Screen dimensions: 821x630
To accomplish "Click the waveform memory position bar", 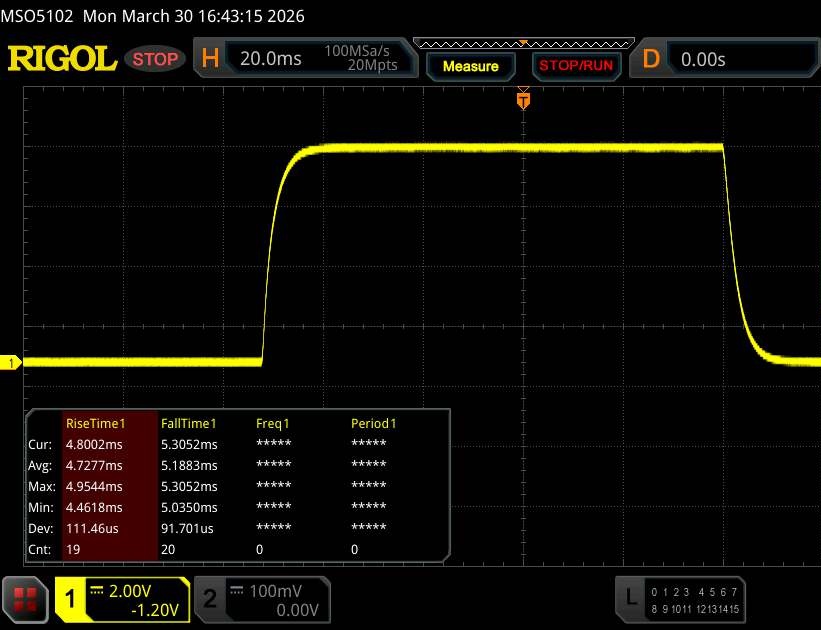I will [522, 43].
